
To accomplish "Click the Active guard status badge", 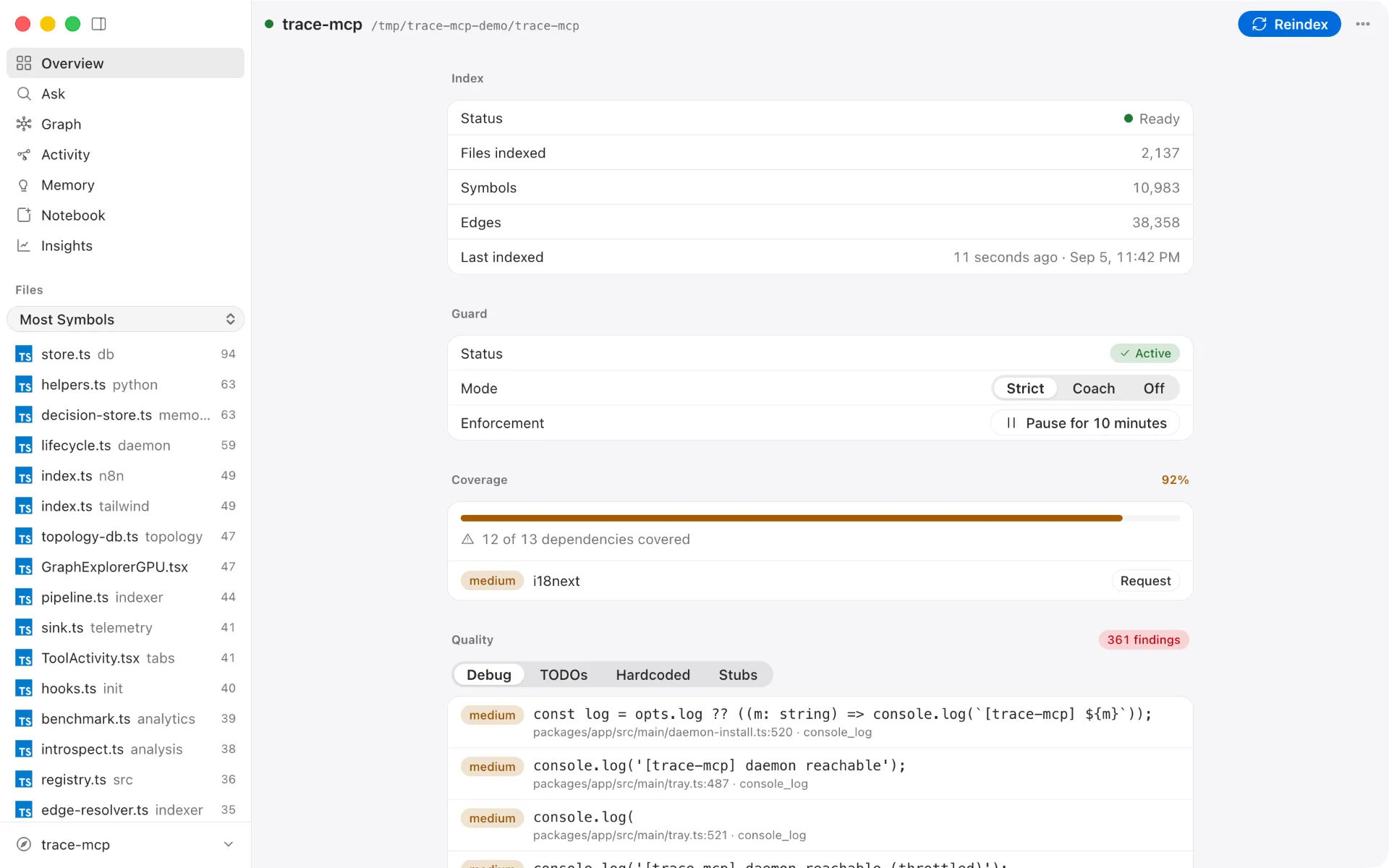I will point(1145,353).
